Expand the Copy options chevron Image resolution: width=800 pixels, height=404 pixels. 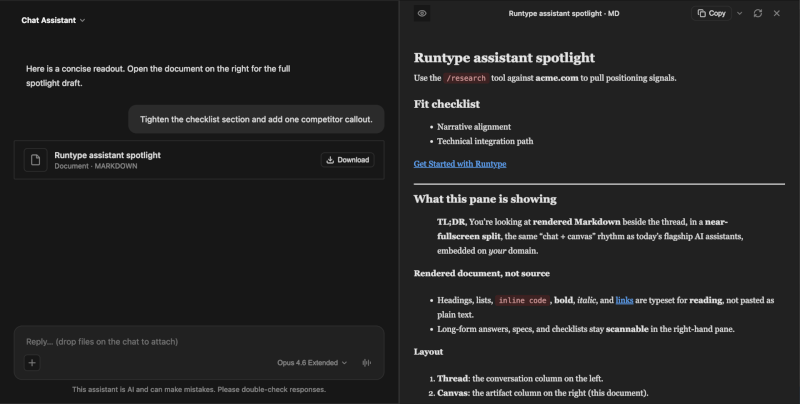pos(739,13)
